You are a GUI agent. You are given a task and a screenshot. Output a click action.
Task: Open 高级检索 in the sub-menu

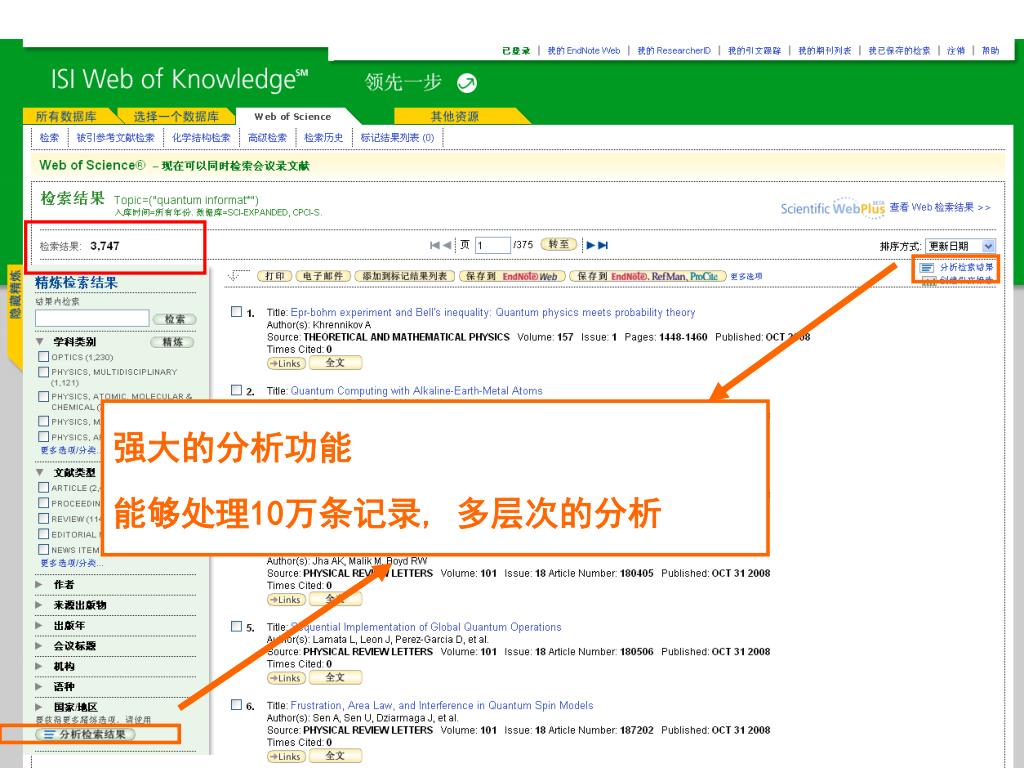pos(268,137)
